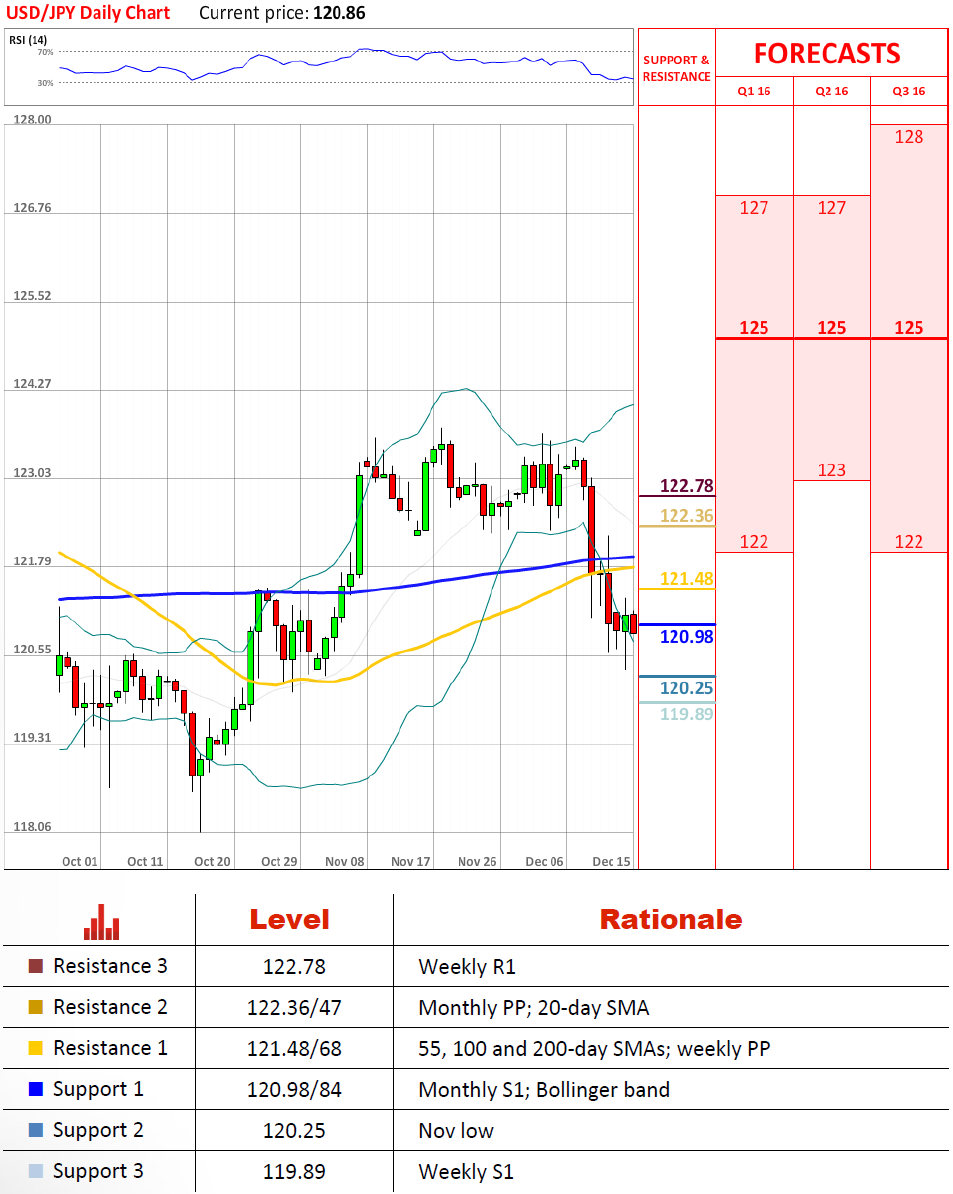The height and width of the screenshot is (1194, 953).
Task: Select the Q2 16 forecast column header
Action: [832, 91]
